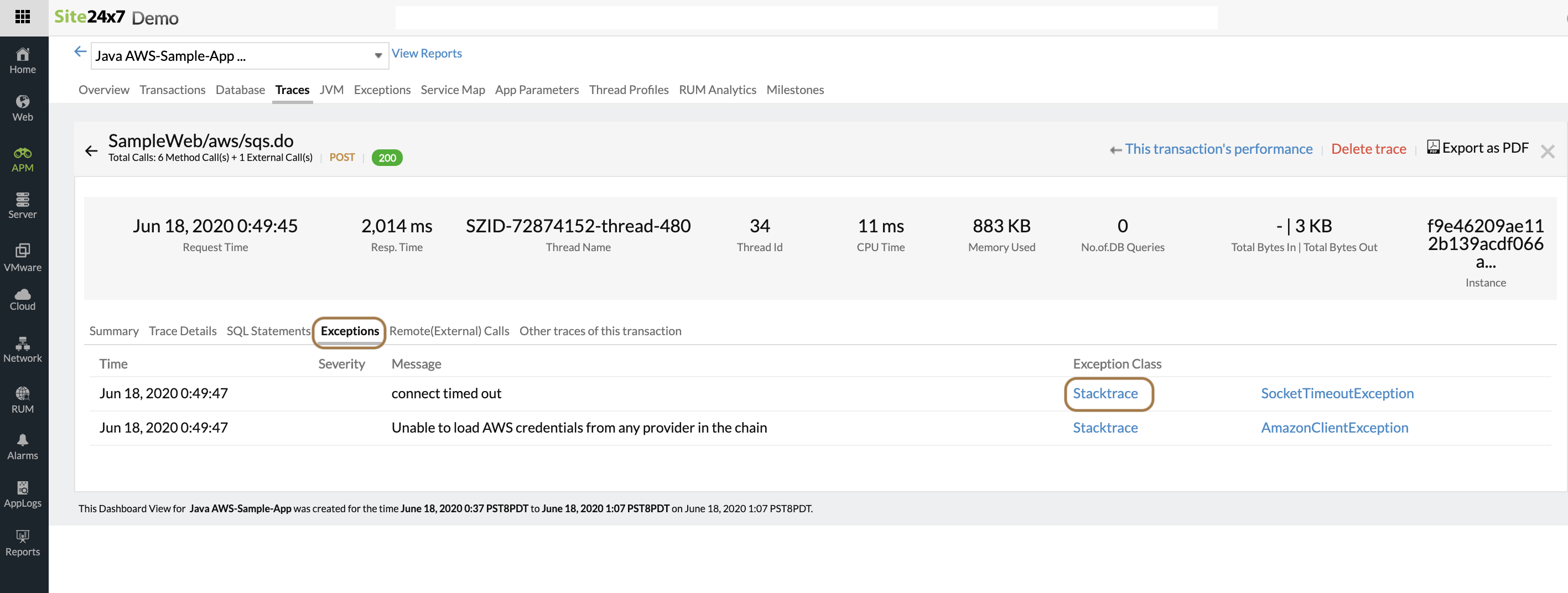
Task: Click the POST method label
Action: pos(342,157)
